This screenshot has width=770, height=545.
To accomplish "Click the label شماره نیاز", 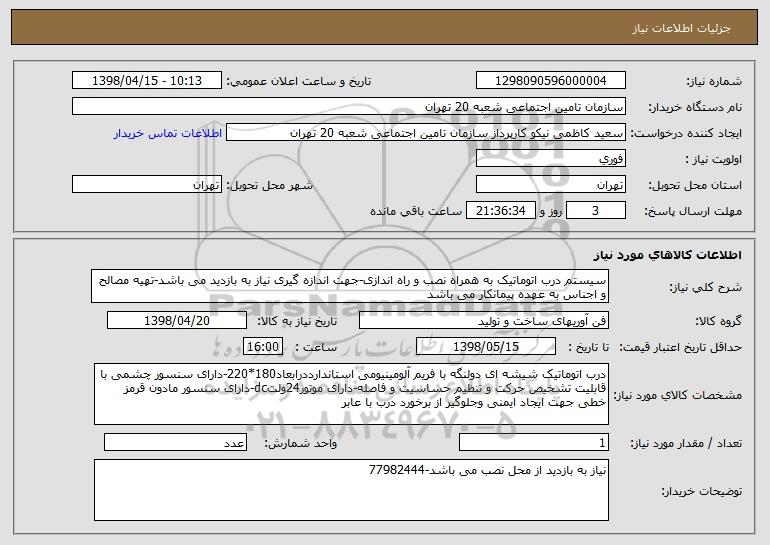I will click(716, 81).
